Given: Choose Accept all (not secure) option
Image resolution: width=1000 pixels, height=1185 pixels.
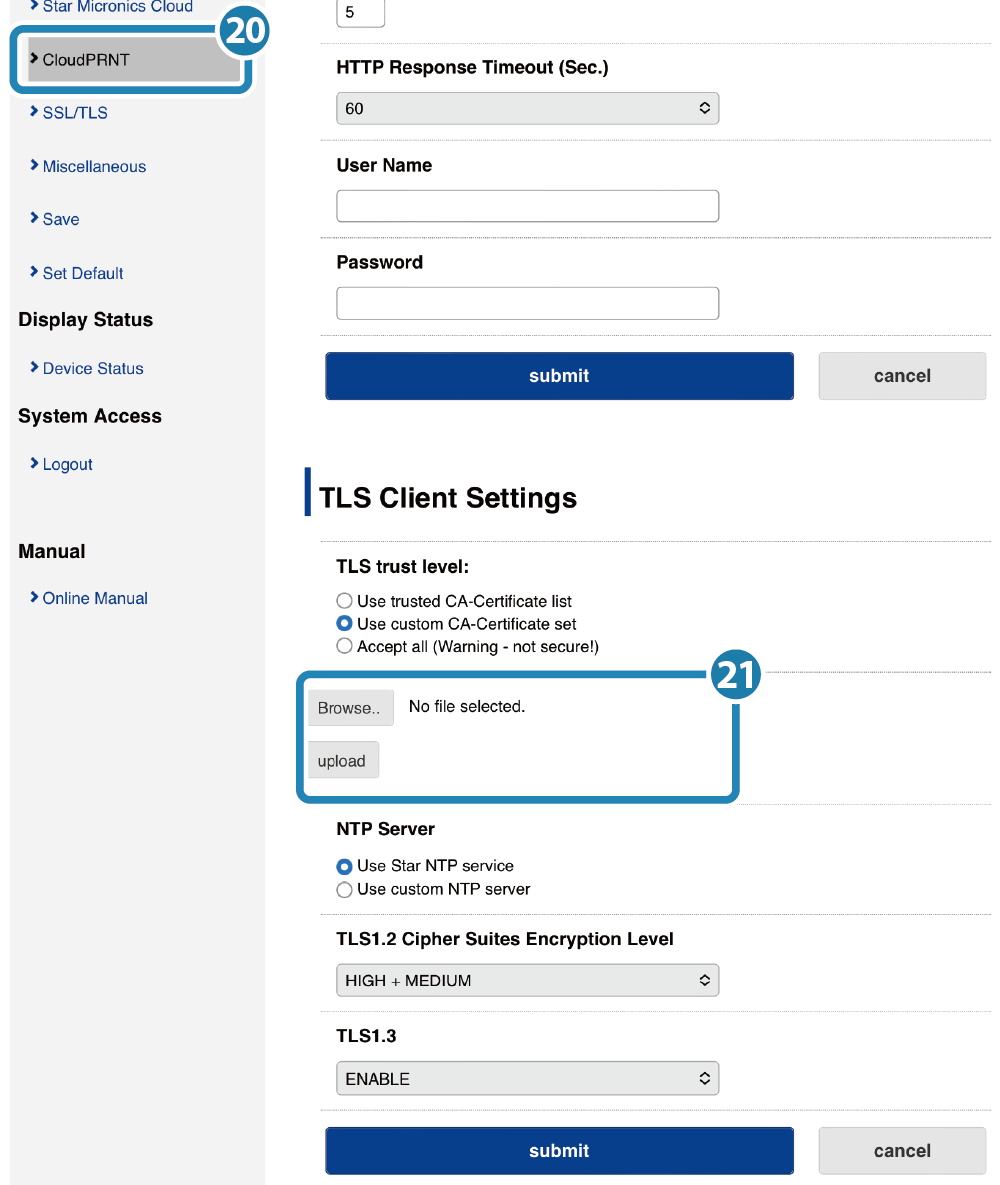Looking at the screenshot, I should [345, 647].
